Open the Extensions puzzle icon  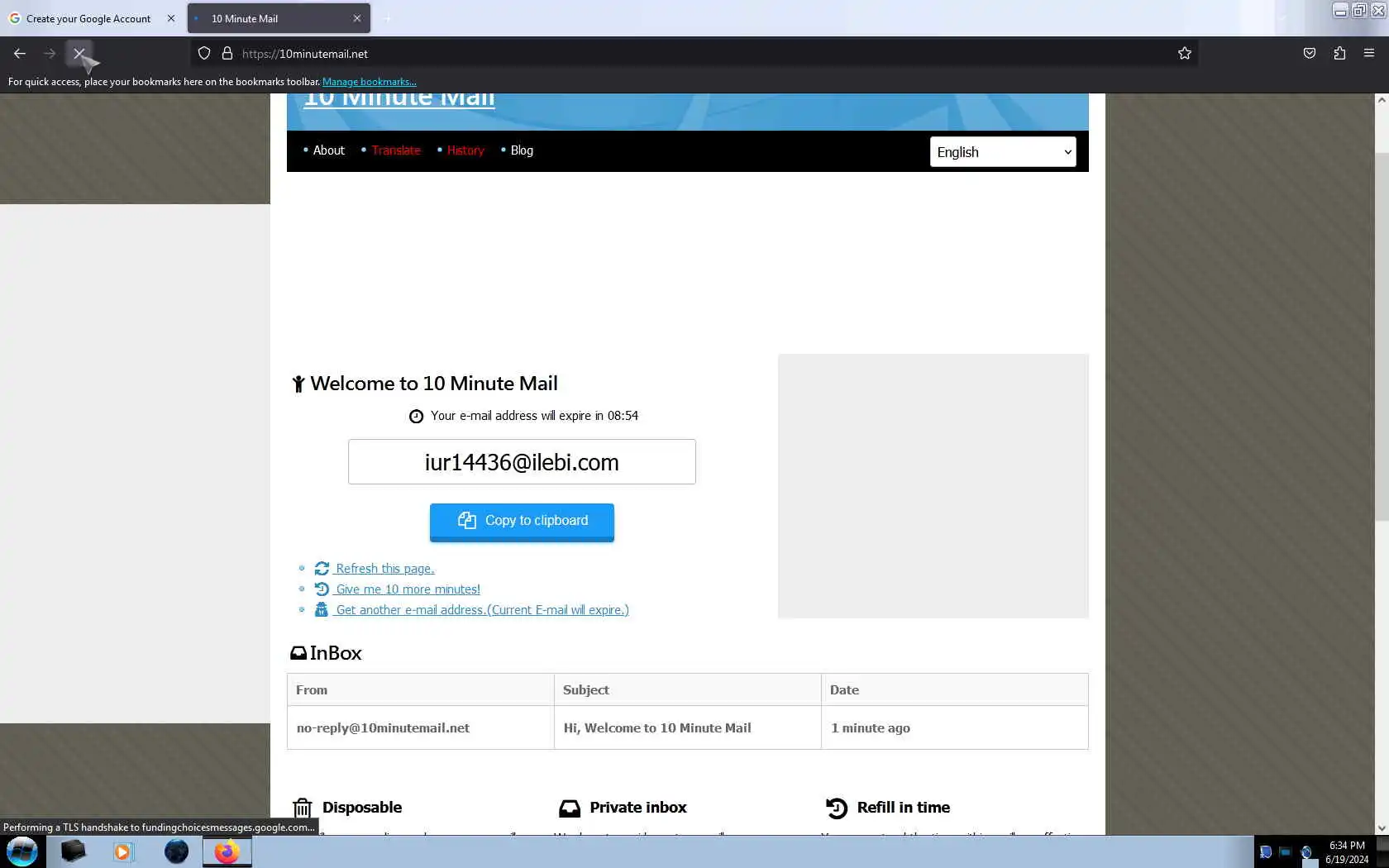pyautogui.click(x=1339, y=54)
